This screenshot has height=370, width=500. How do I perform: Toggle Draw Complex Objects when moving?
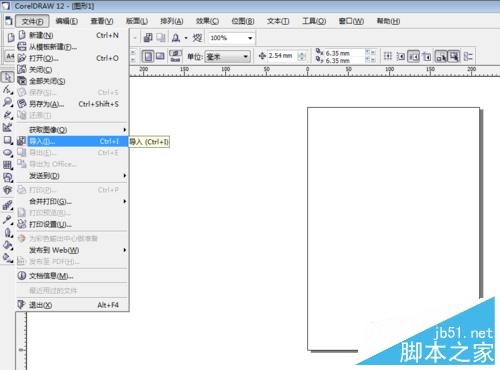pyautogui.click(x=441, y=56)
